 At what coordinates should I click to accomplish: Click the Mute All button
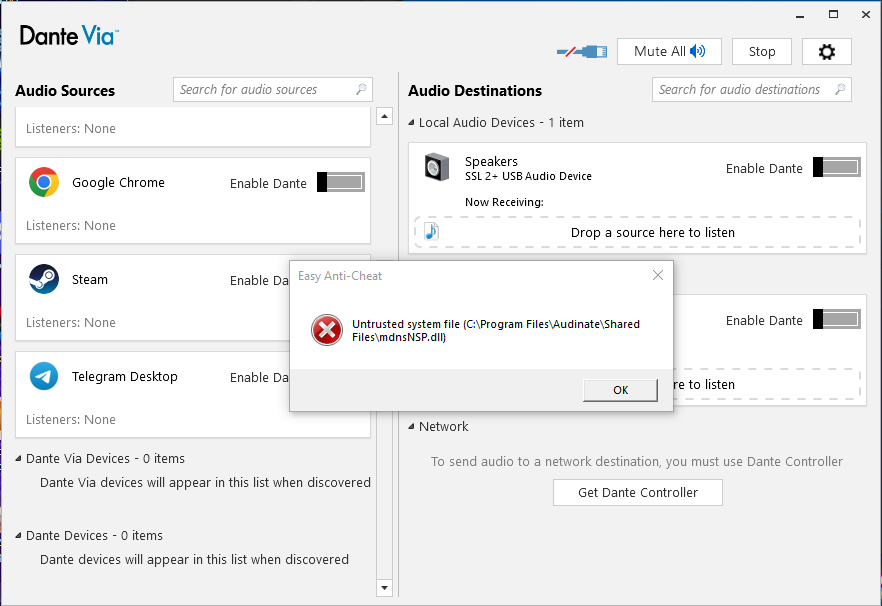click(669, 52)
